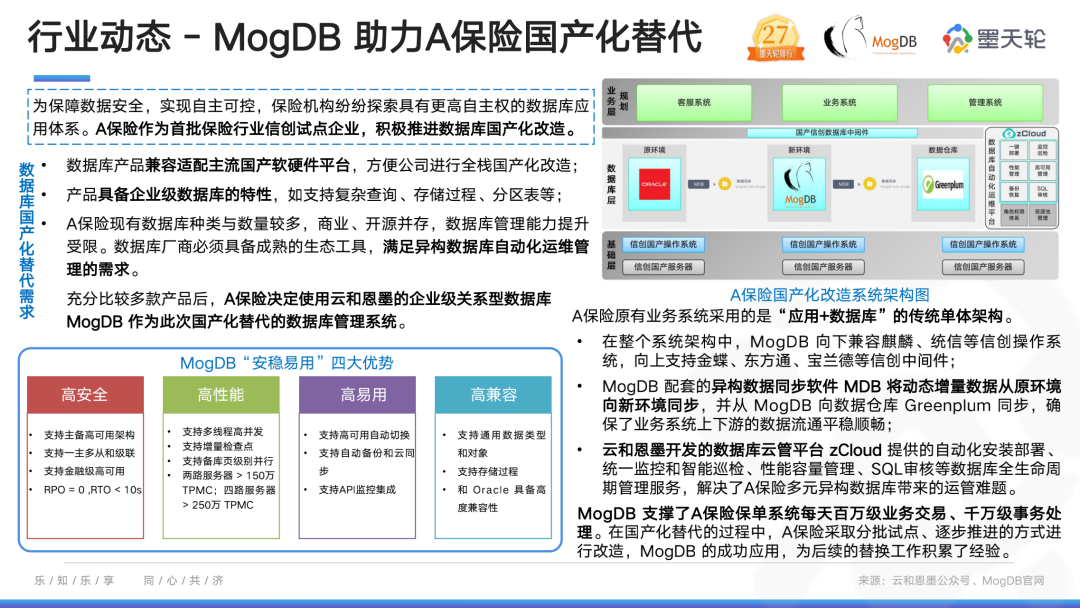
Task: Click yellow data sync icon before Greenplum box
Action: (870, 184)
